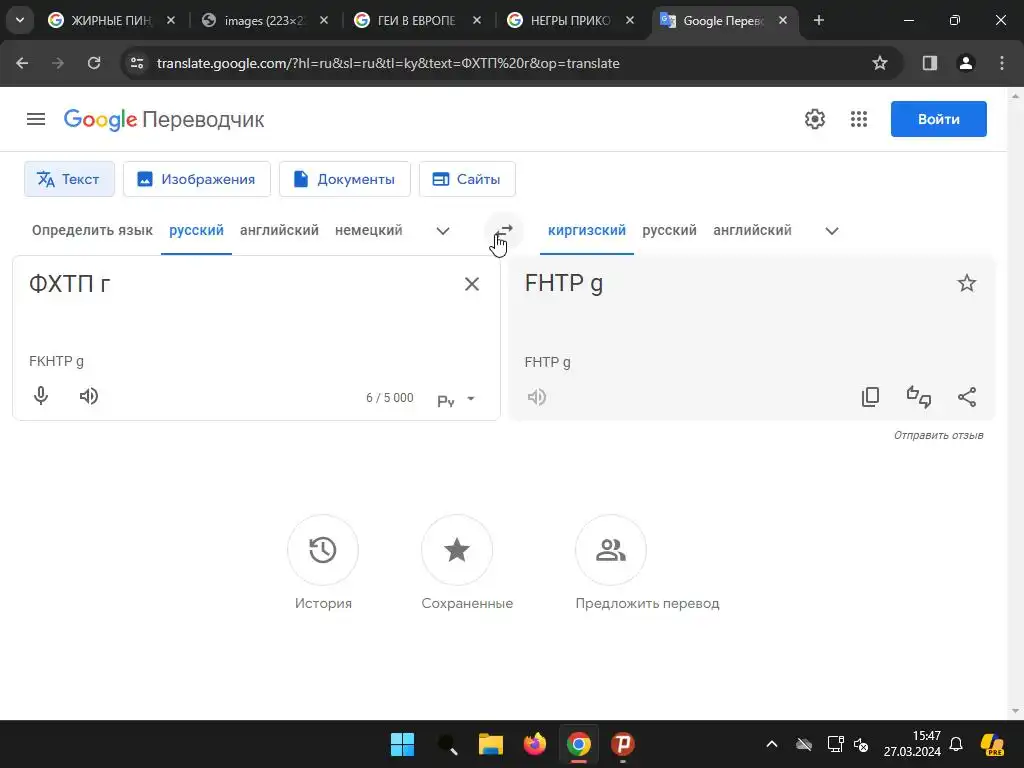1024x768 pixels.
Task: Expand more source languages chevron
Action: (x=443, y=231)
